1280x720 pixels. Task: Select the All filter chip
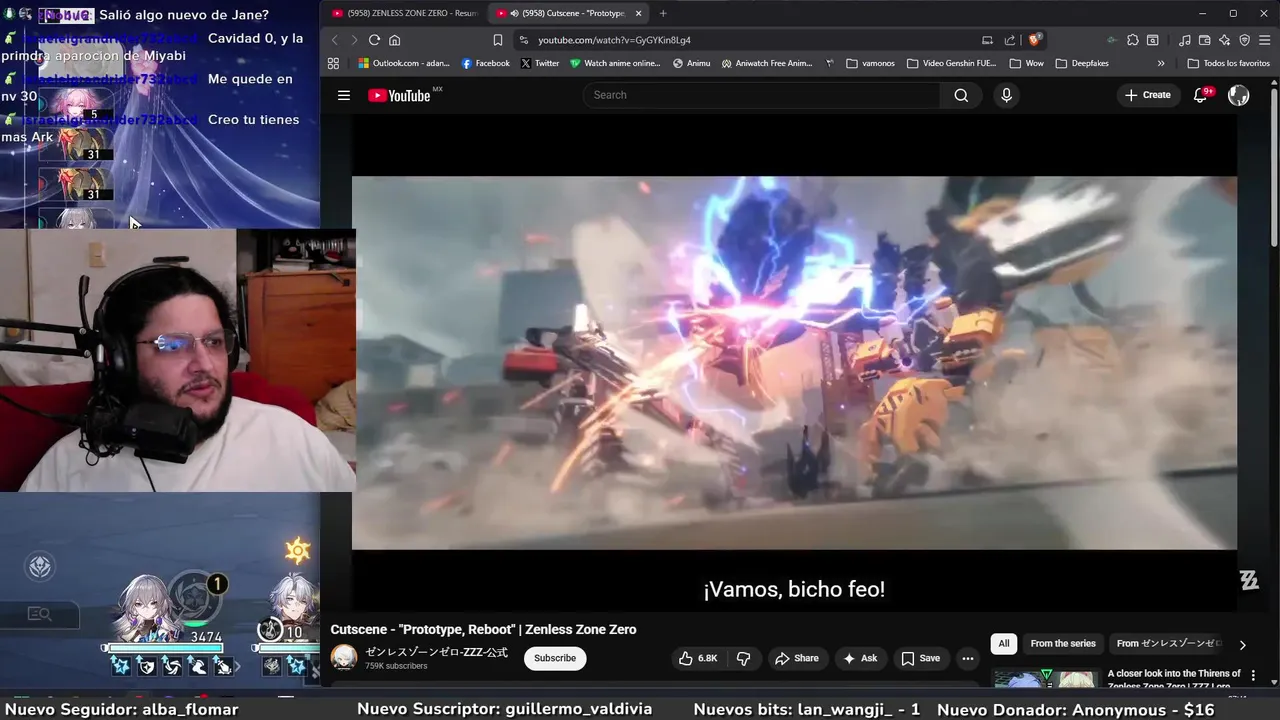tap(1004, 644)
